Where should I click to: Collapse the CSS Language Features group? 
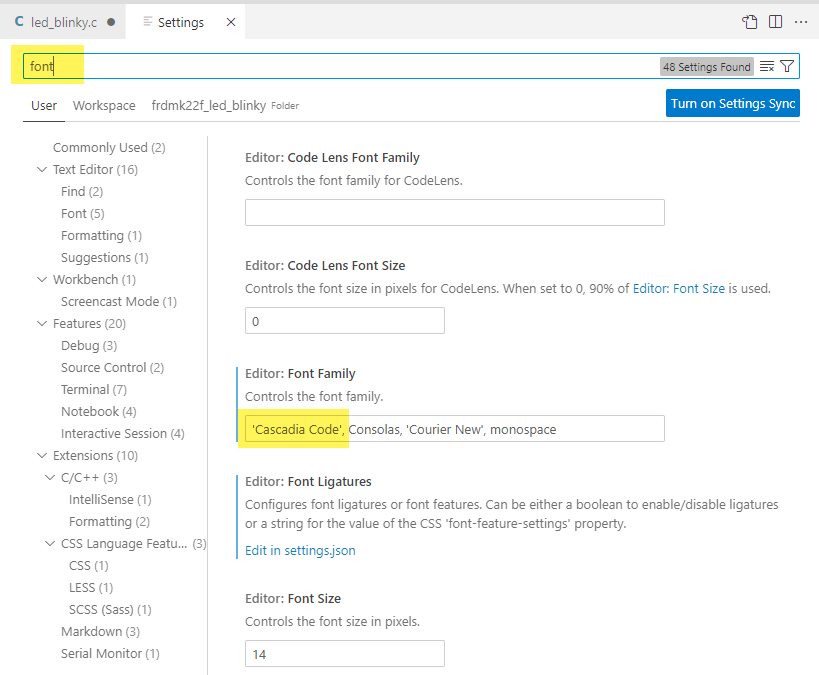(x=50, y=544)
